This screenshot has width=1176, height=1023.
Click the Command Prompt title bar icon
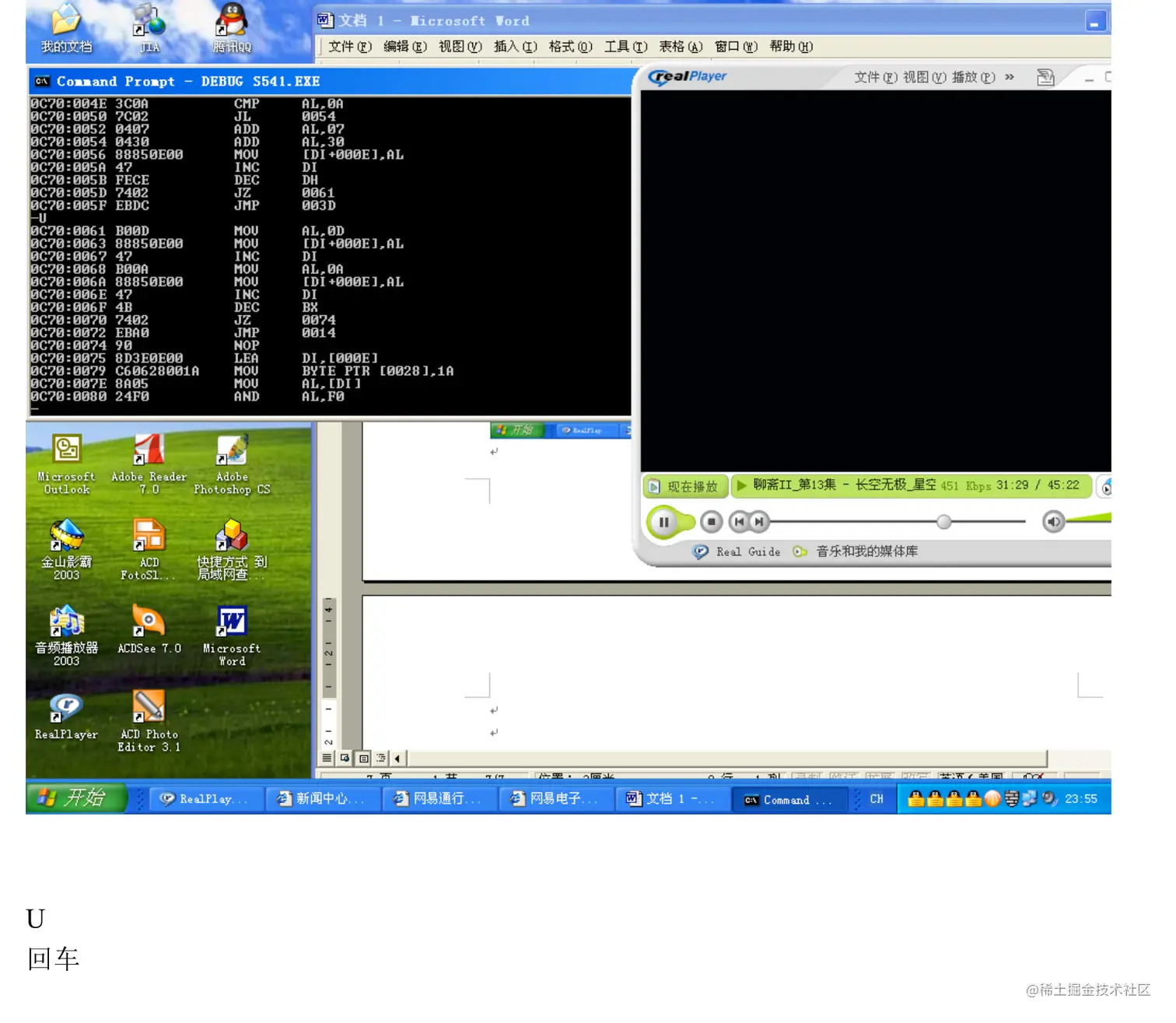point(42,81)
